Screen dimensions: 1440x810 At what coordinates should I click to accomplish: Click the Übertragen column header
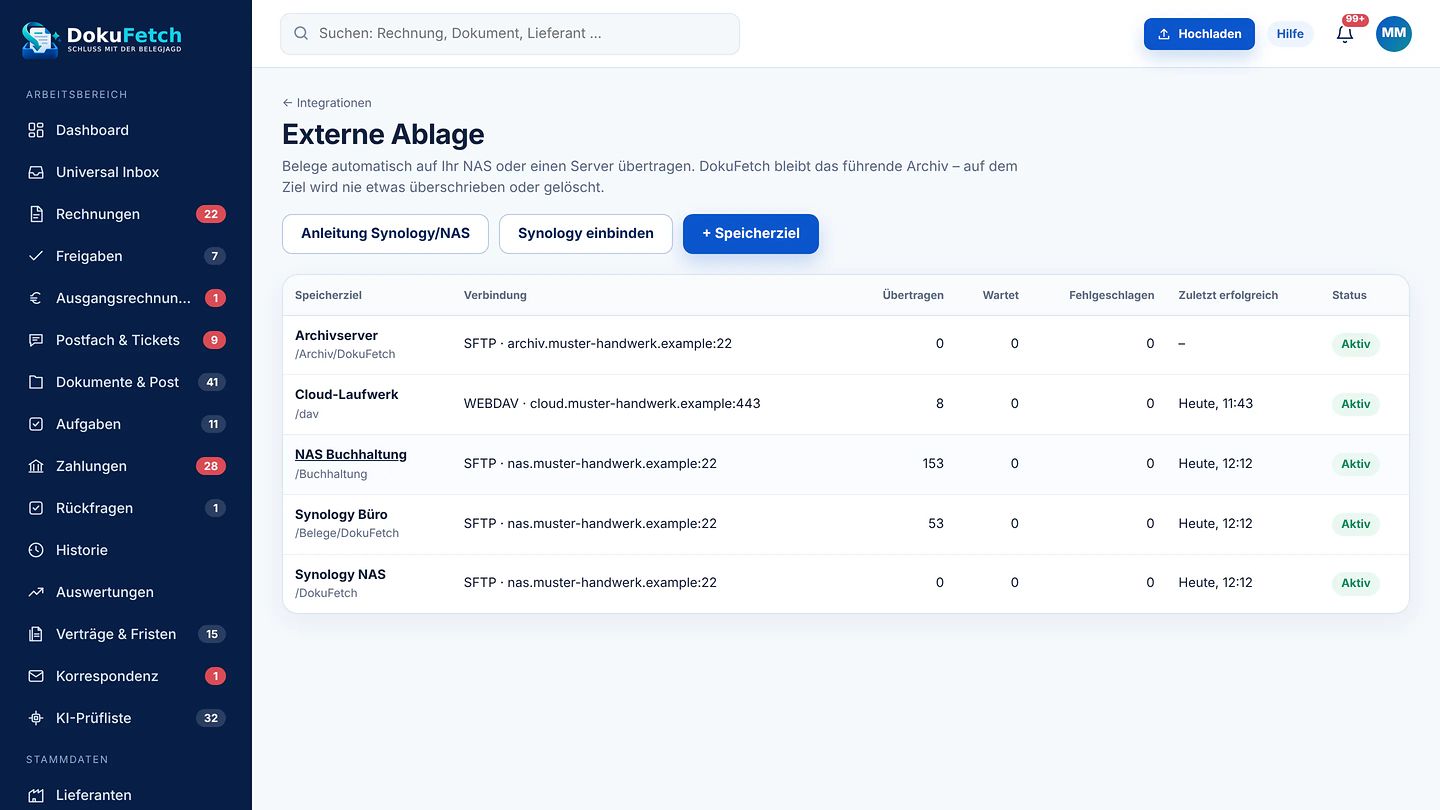(913, 295)
